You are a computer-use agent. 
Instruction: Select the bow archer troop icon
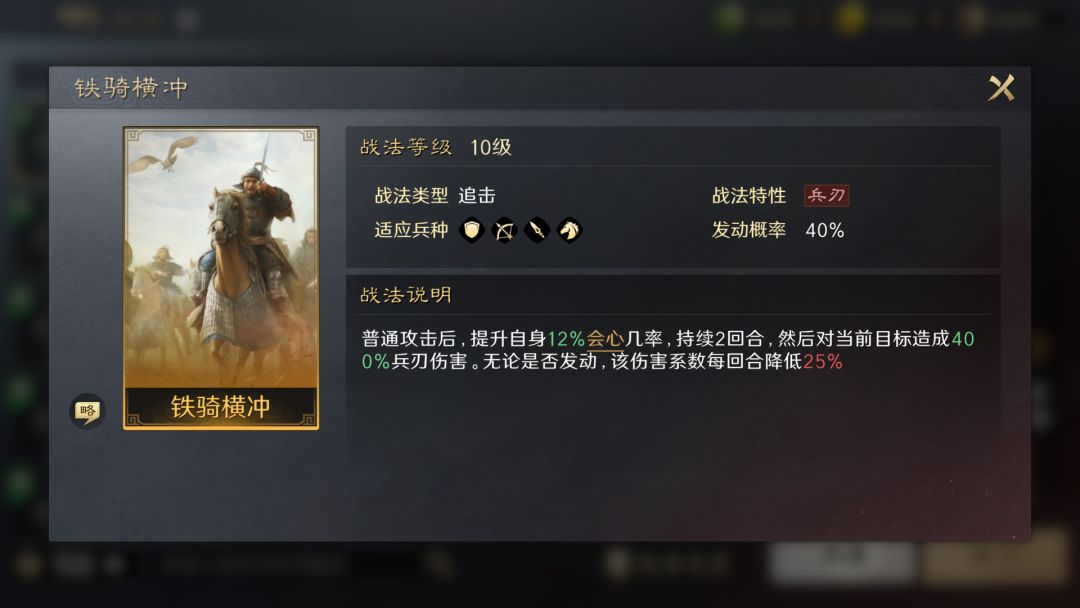click(x=504, y=230)
